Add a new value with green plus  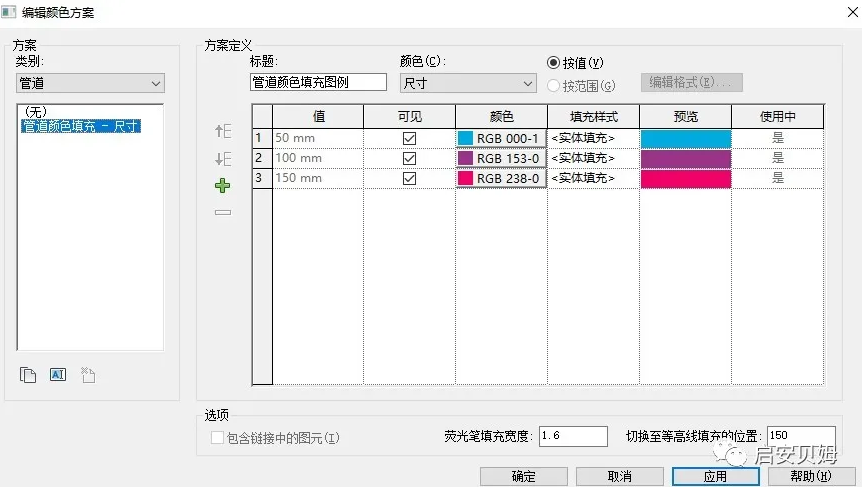[223, 186]
